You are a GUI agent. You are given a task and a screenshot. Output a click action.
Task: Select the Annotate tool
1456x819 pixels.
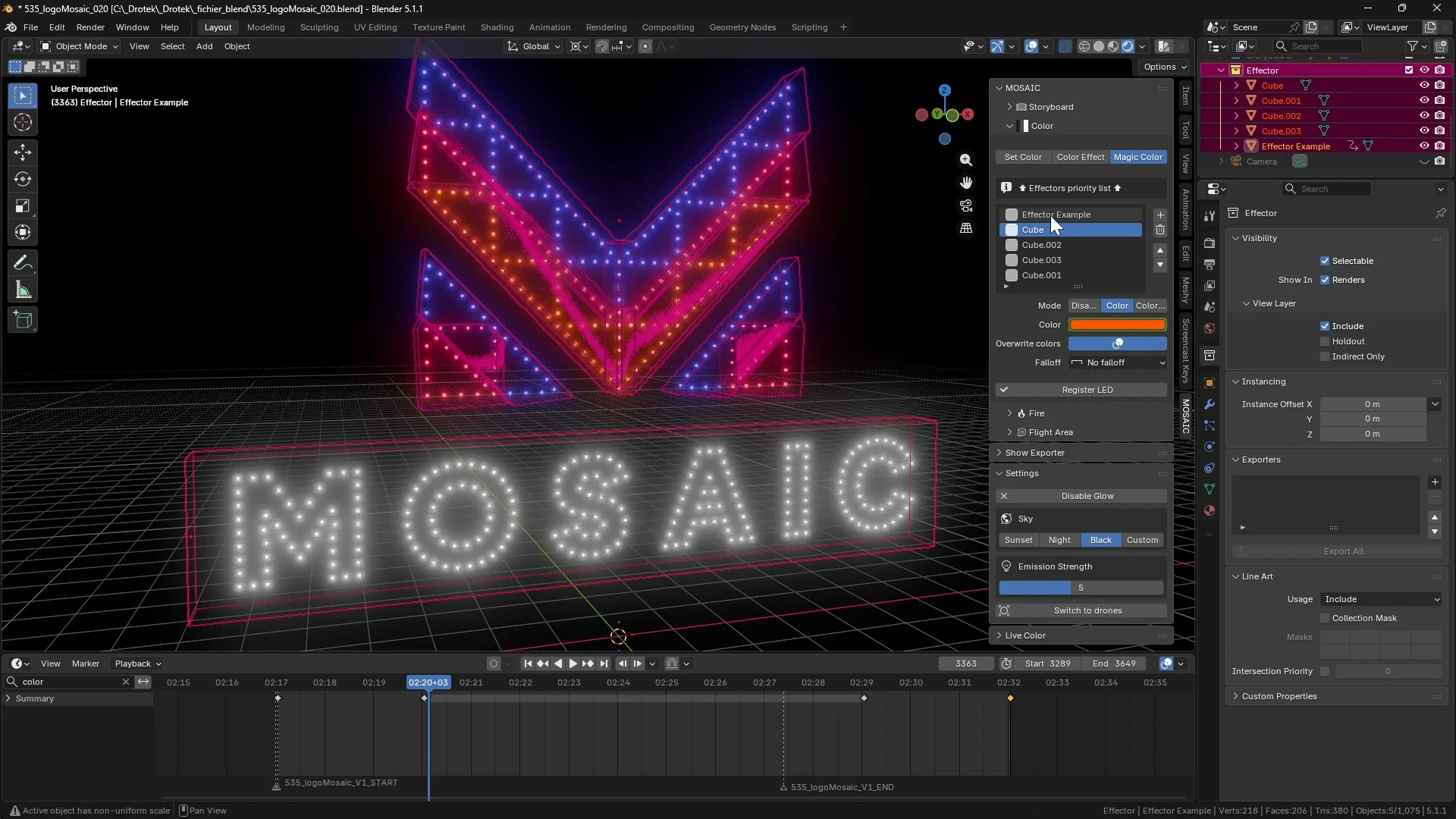coord(23,263)
